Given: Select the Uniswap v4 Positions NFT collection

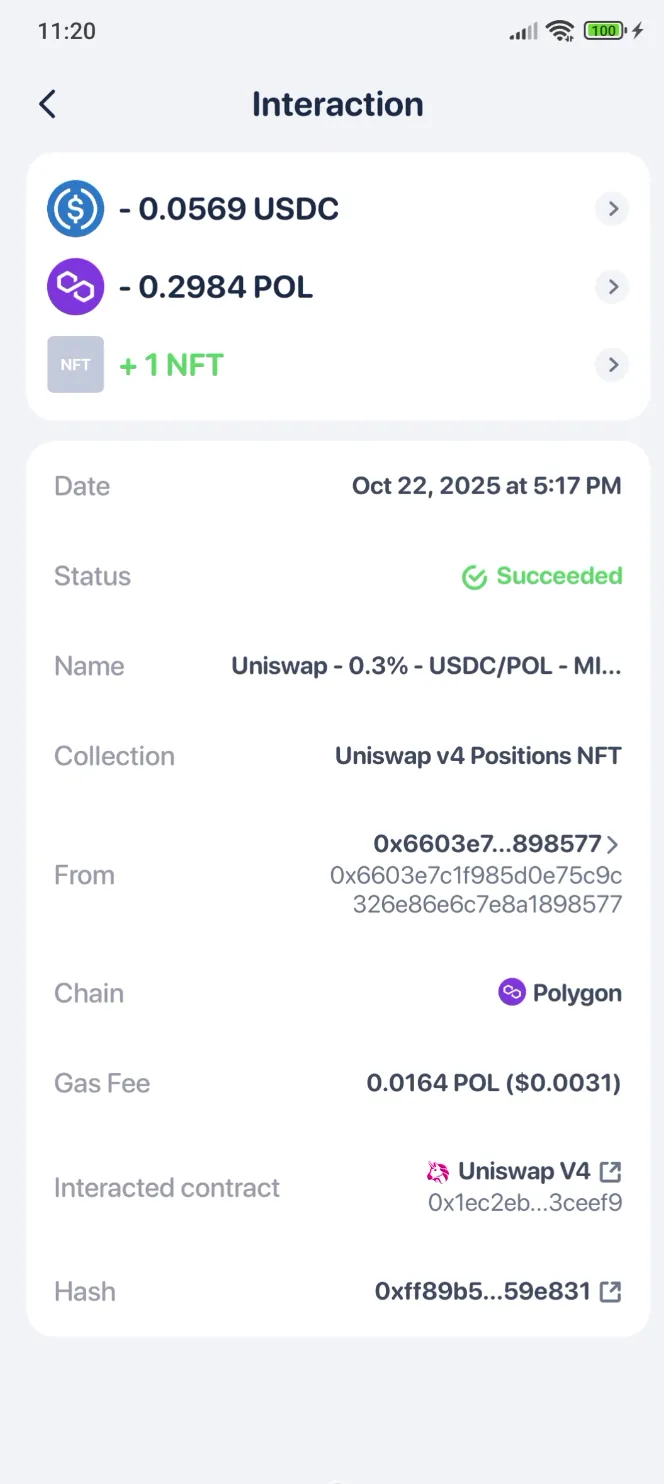Looking at the screenshot, I should click(x=478, y=756).
